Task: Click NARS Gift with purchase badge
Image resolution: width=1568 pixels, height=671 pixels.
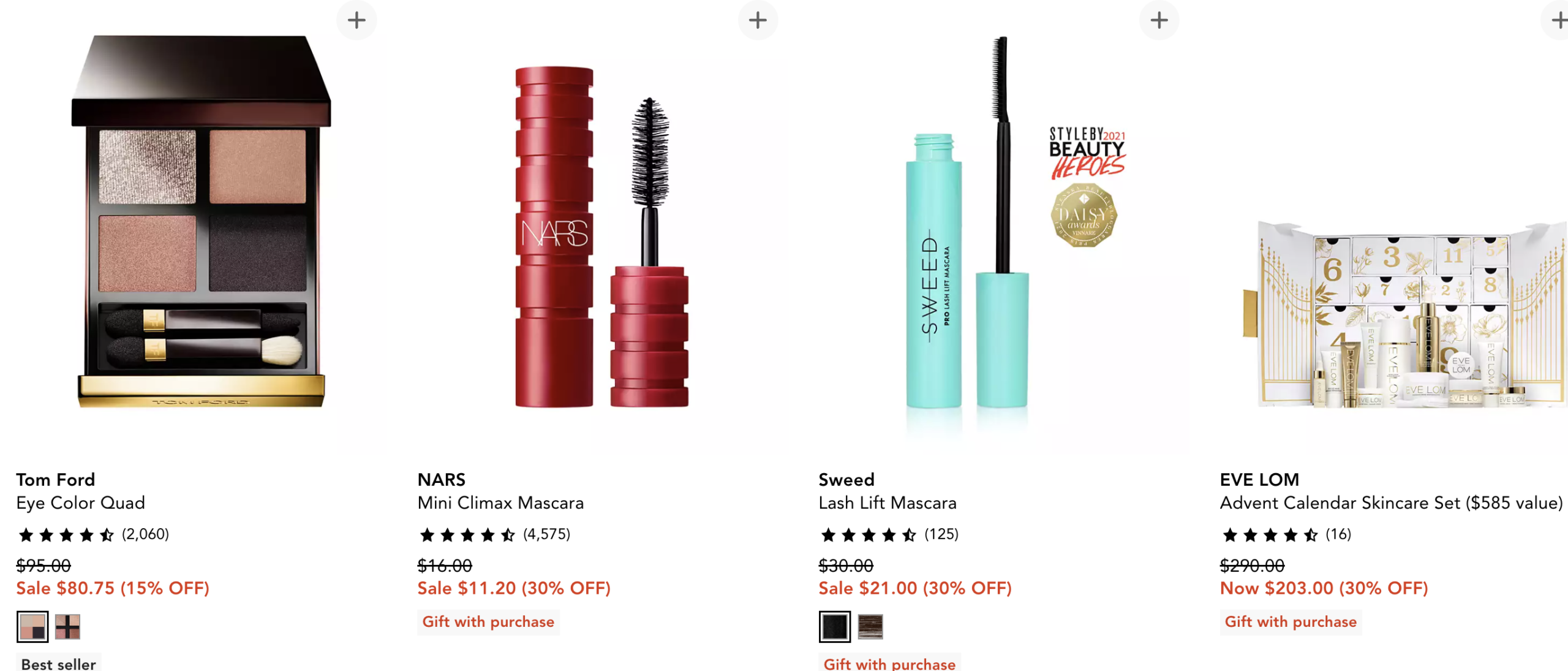Action: click(488, 621)
